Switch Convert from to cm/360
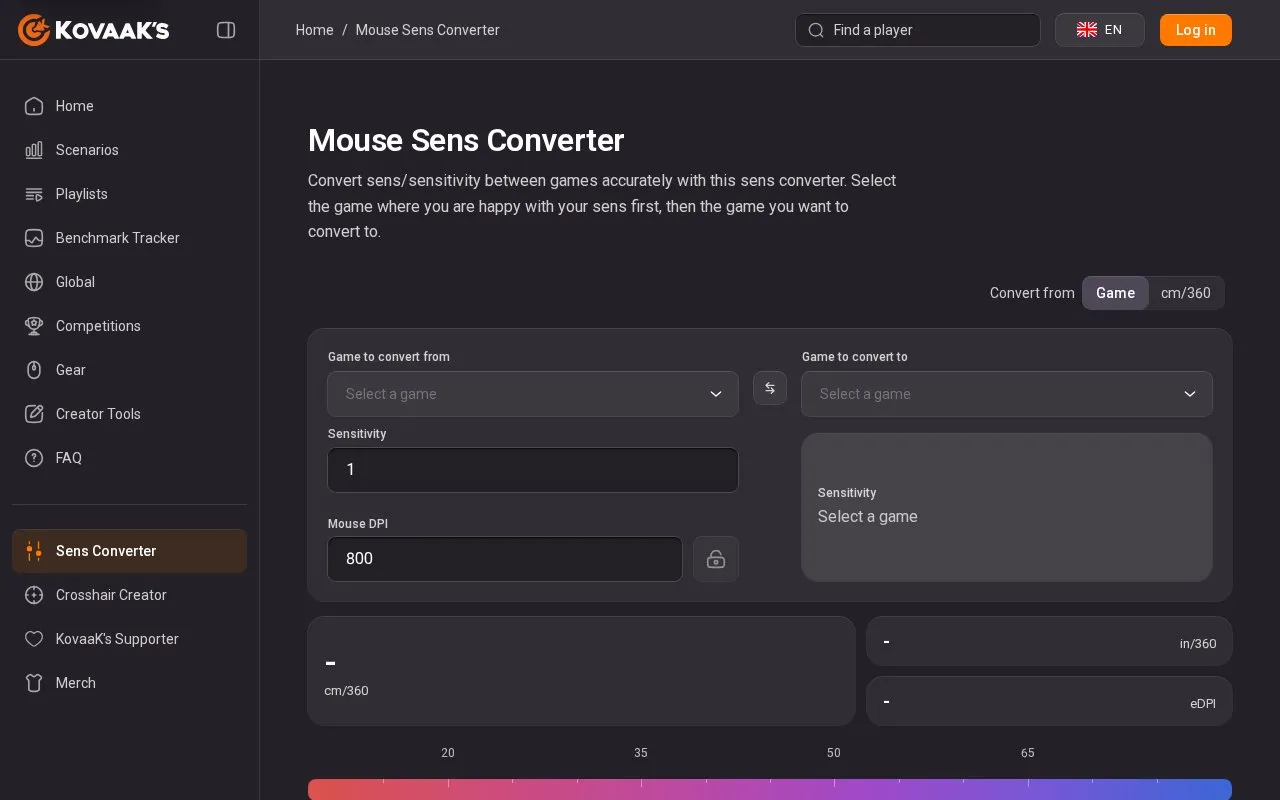The image size is (1280, 800). coord(1186,293)
